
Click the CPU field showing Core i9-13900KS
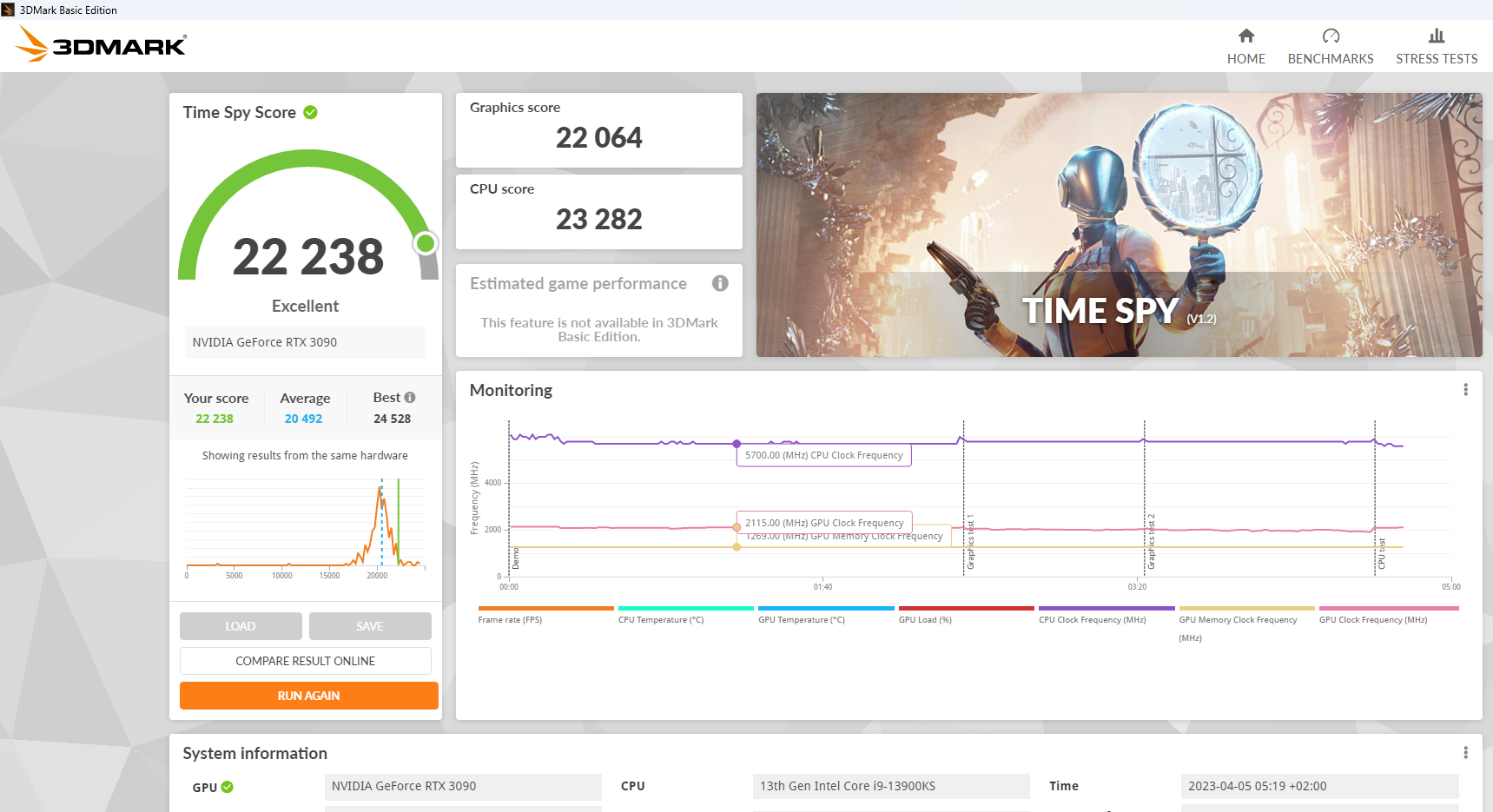[x=891, y=786]
